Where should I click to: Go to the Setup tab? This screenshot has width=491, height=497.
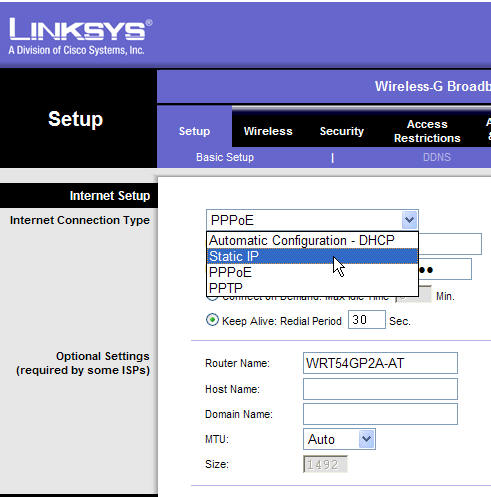pyautogui.click(x=194, y=131)
